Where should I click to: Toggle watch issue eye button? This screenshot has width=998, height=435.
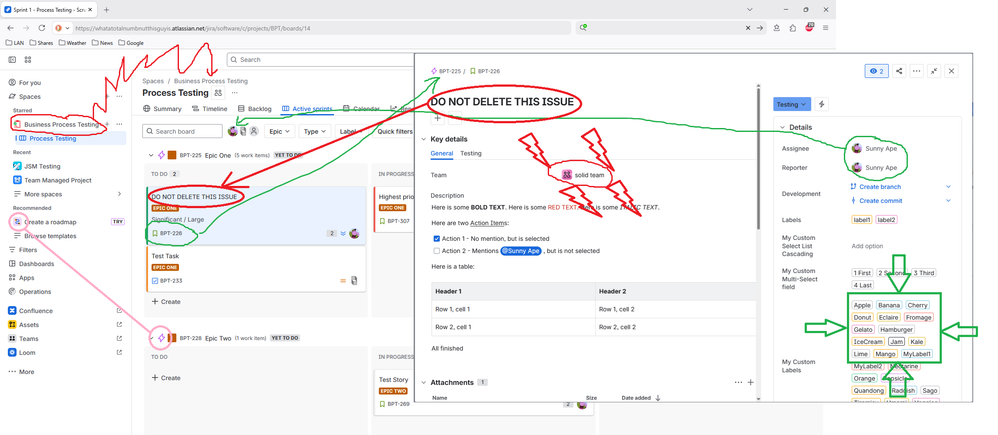click(876, 71)
